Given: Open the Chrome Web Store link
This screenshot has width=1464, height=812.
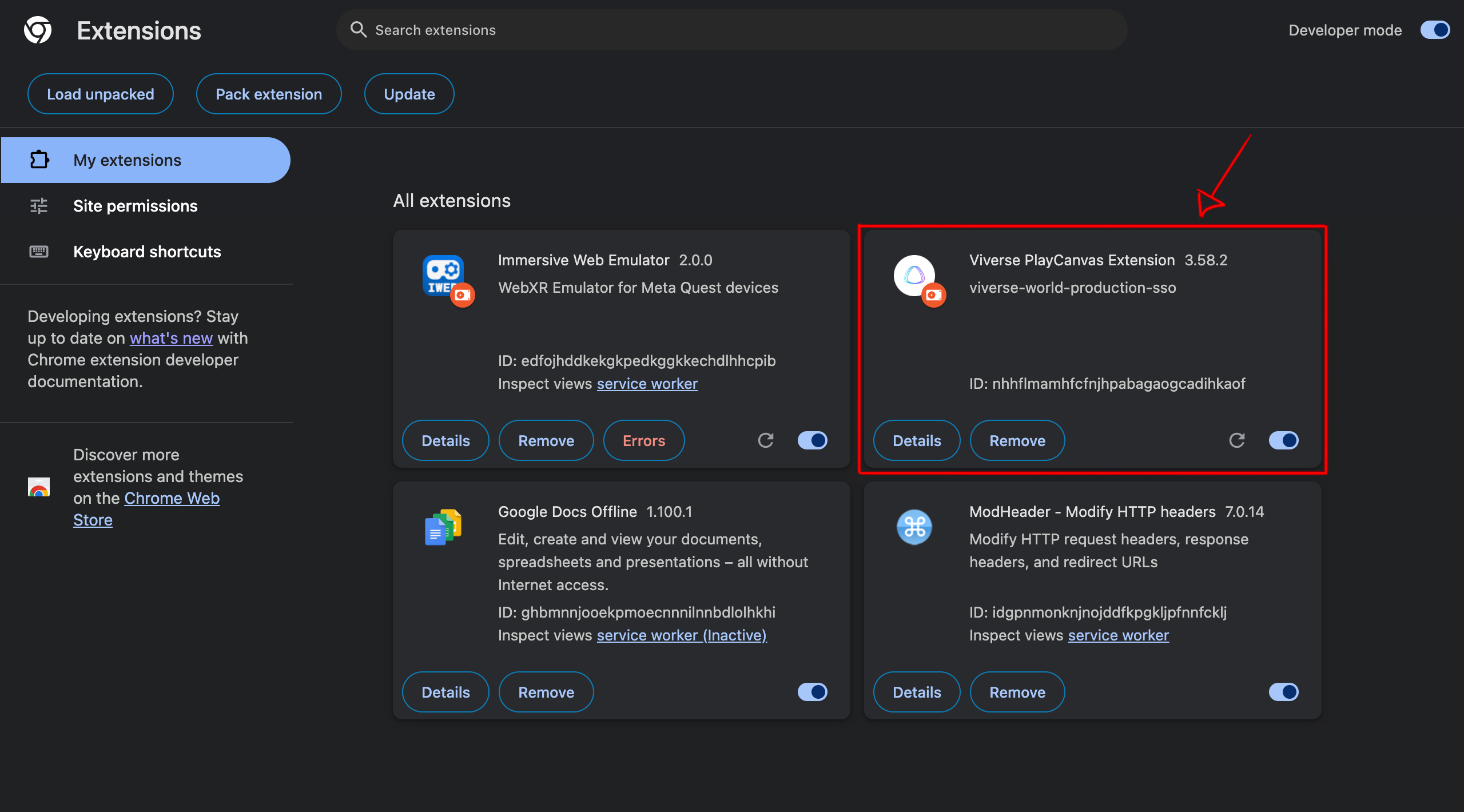Looking at the screenshot, I should pyautogui.click(x=172, y=499).
